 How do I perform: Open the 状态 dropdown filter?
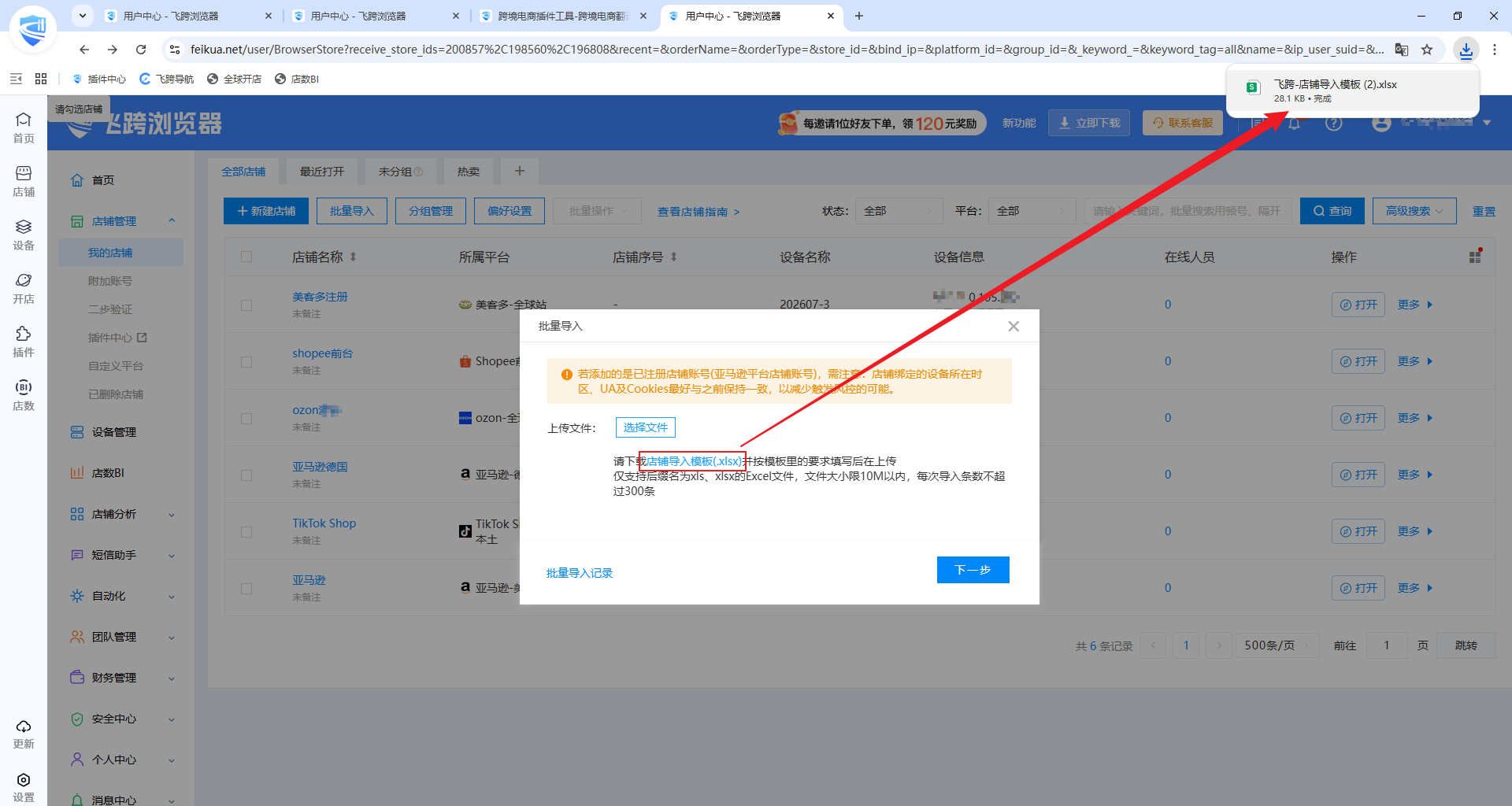[x=899, y=211]
